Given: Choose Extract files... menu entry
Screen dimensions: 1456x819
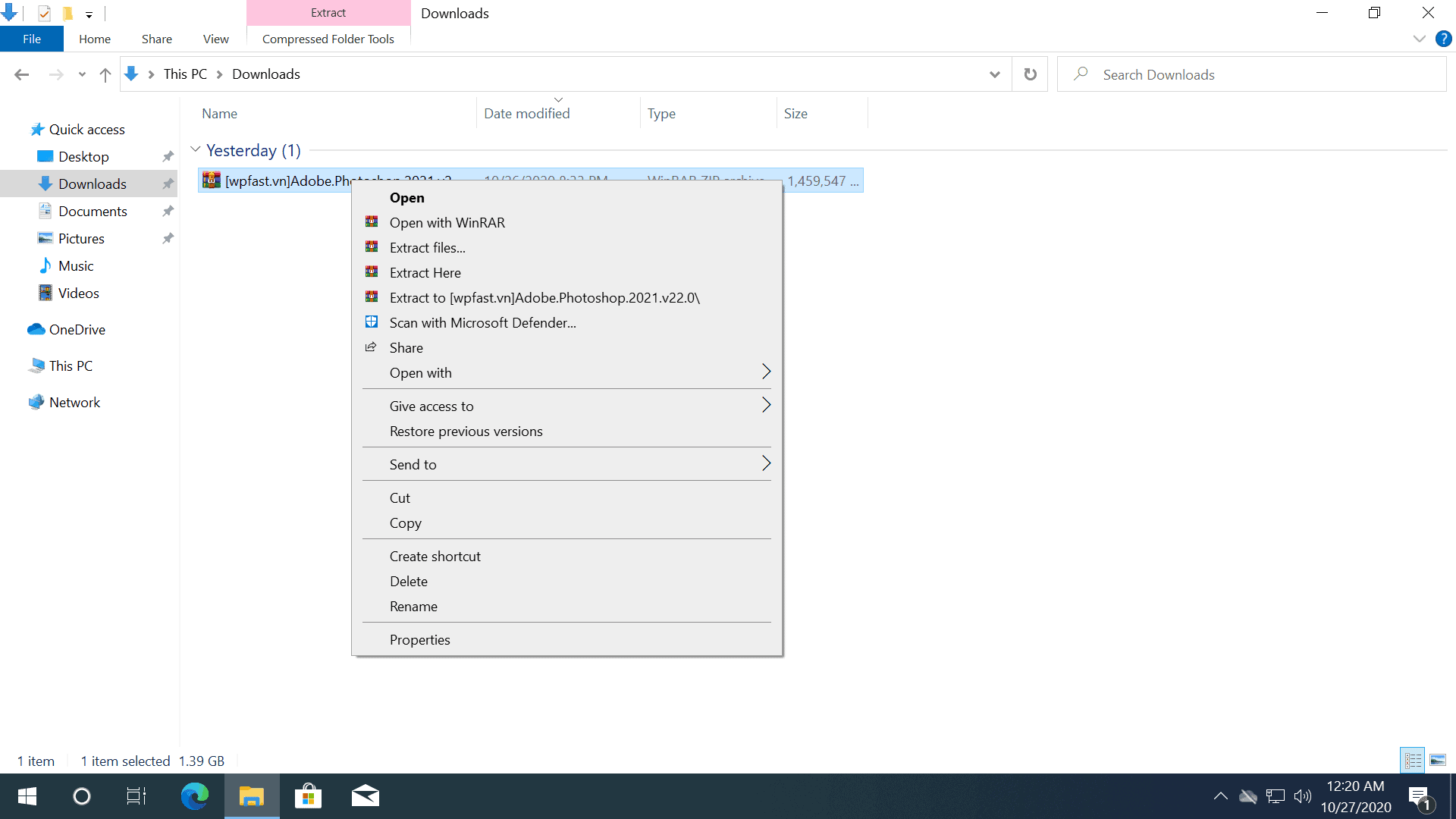Looking at the screenshot, I should pyautogui.click(x=566, y=248).
